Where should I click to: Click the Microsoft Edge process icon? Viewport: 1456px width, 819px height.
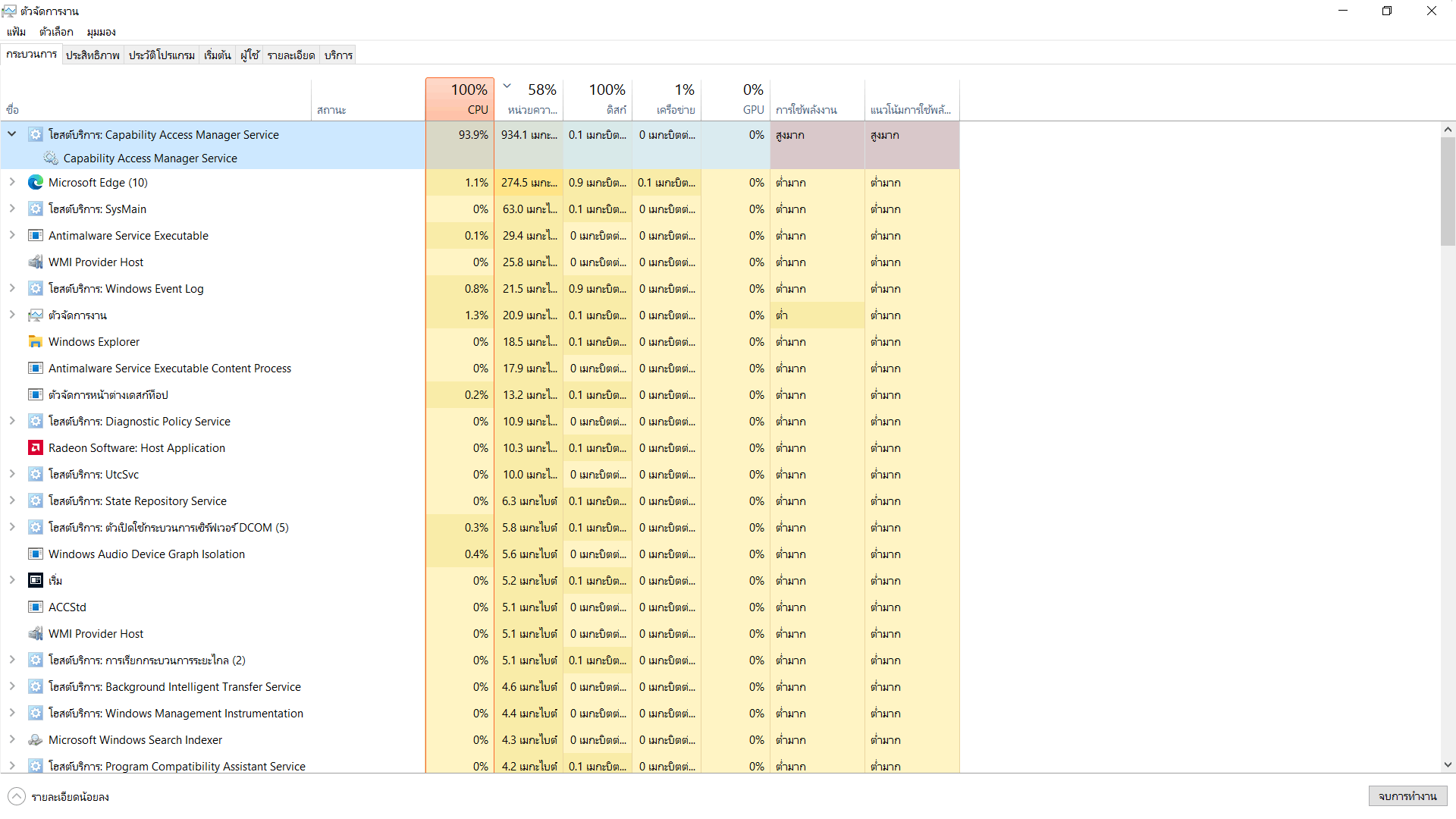35,183
